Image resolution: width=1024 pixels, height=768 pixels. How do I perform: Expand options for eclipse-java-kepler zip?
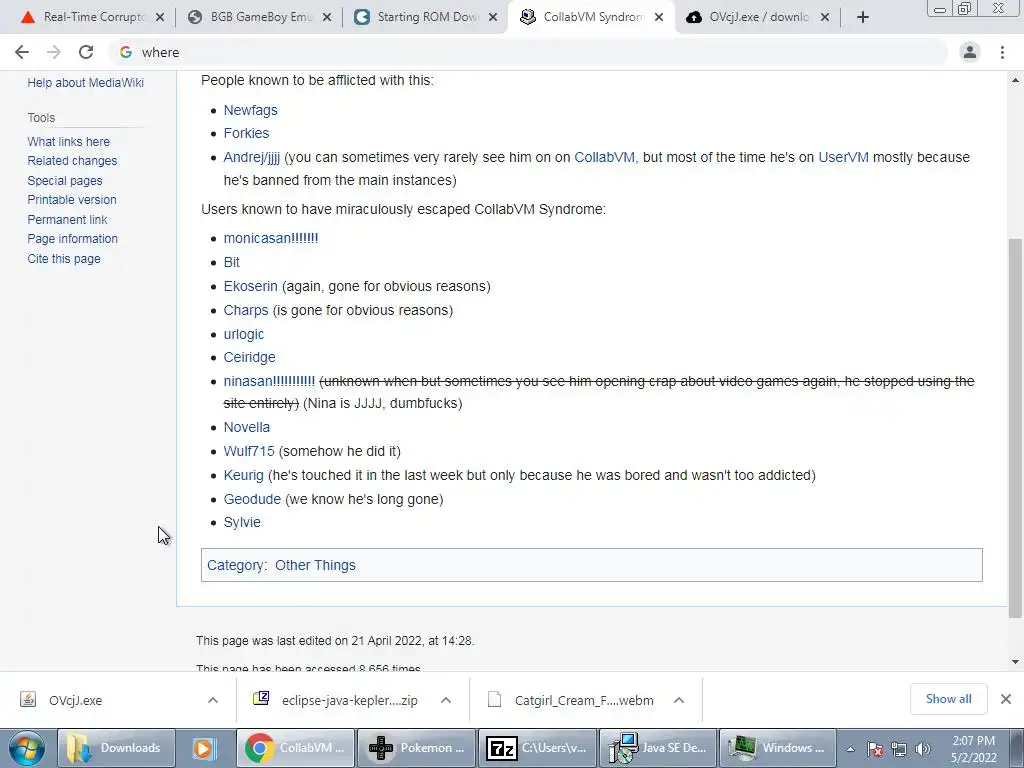pos(446,701)
